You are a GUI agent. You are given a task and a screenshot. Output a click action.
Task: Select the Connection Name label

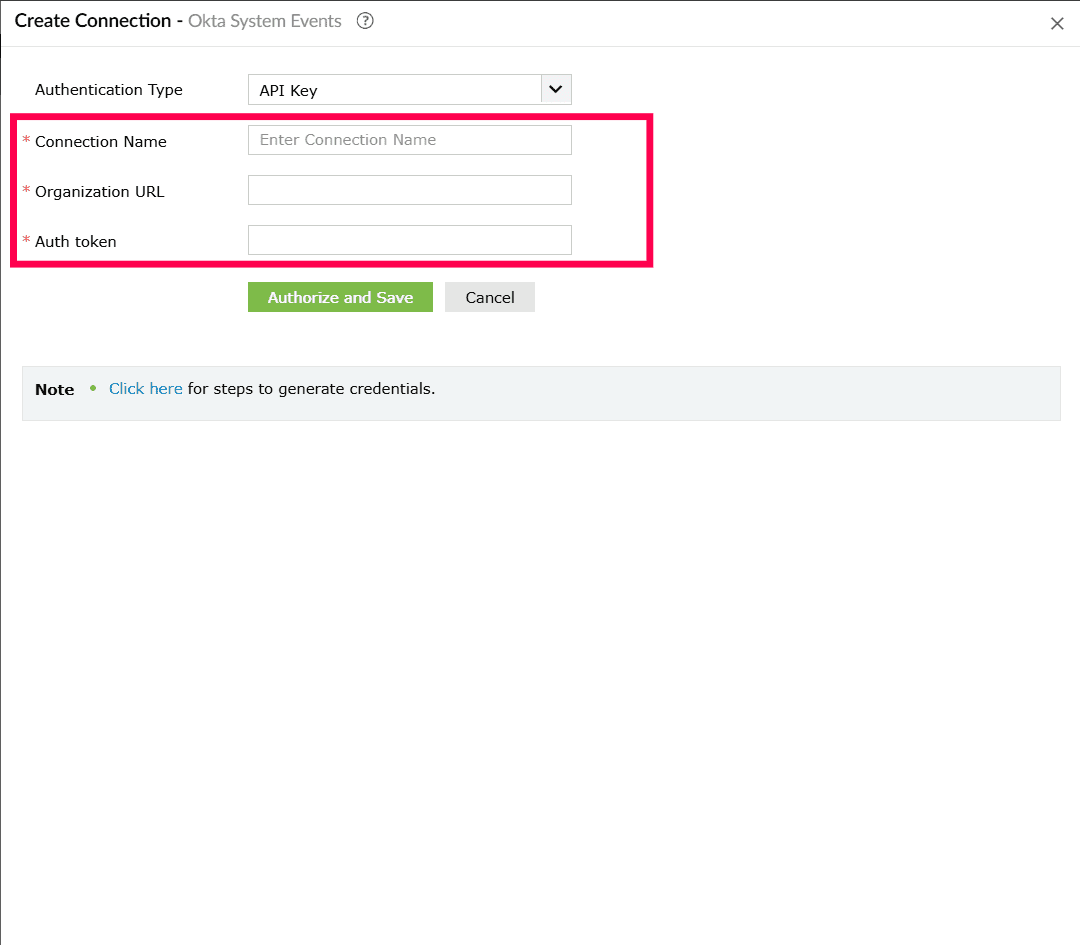[101, 141]
